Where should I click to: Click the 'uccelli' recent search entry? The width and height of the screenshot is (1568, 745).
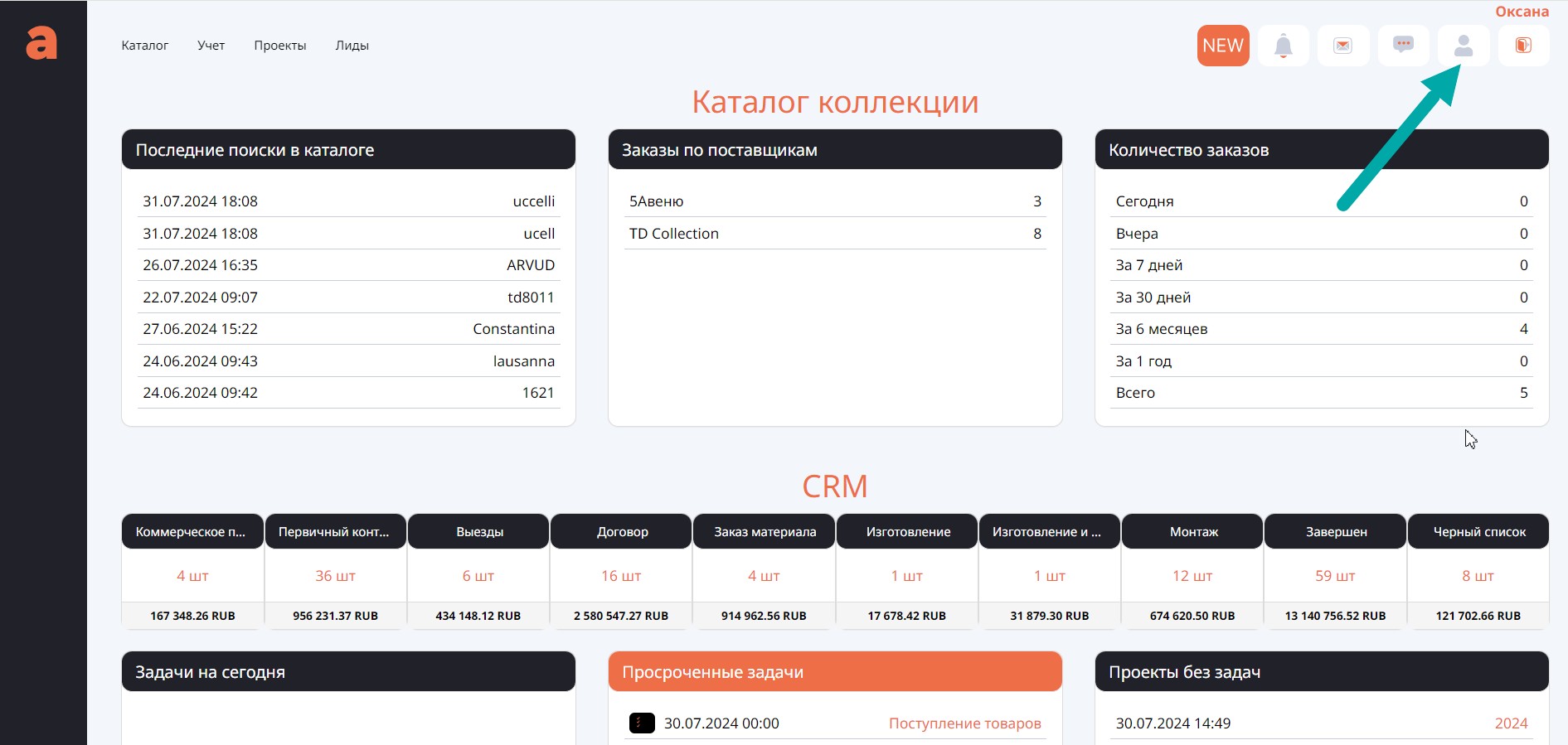pyautogui.click(x=533, y=201)
